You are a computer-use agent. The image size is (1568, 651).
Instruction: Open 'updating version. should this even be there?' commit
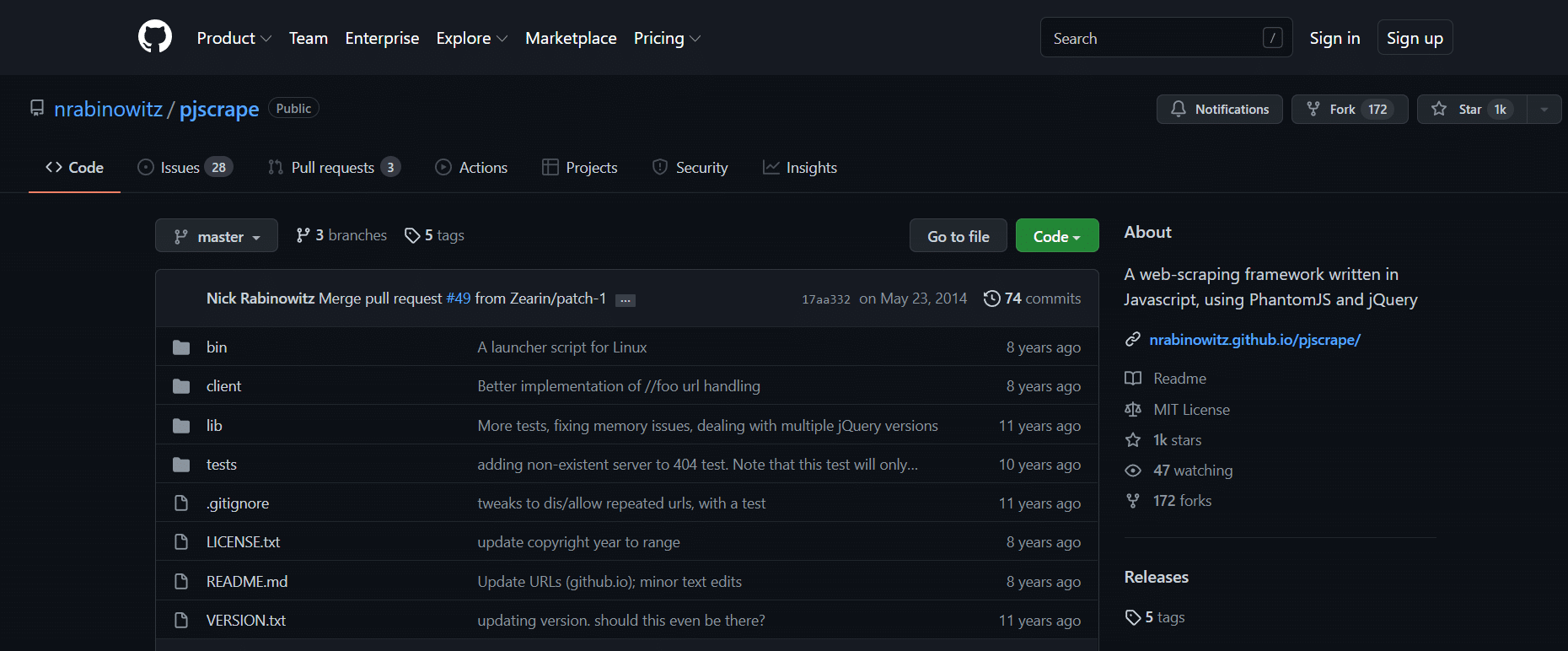[x=621, y=621]
